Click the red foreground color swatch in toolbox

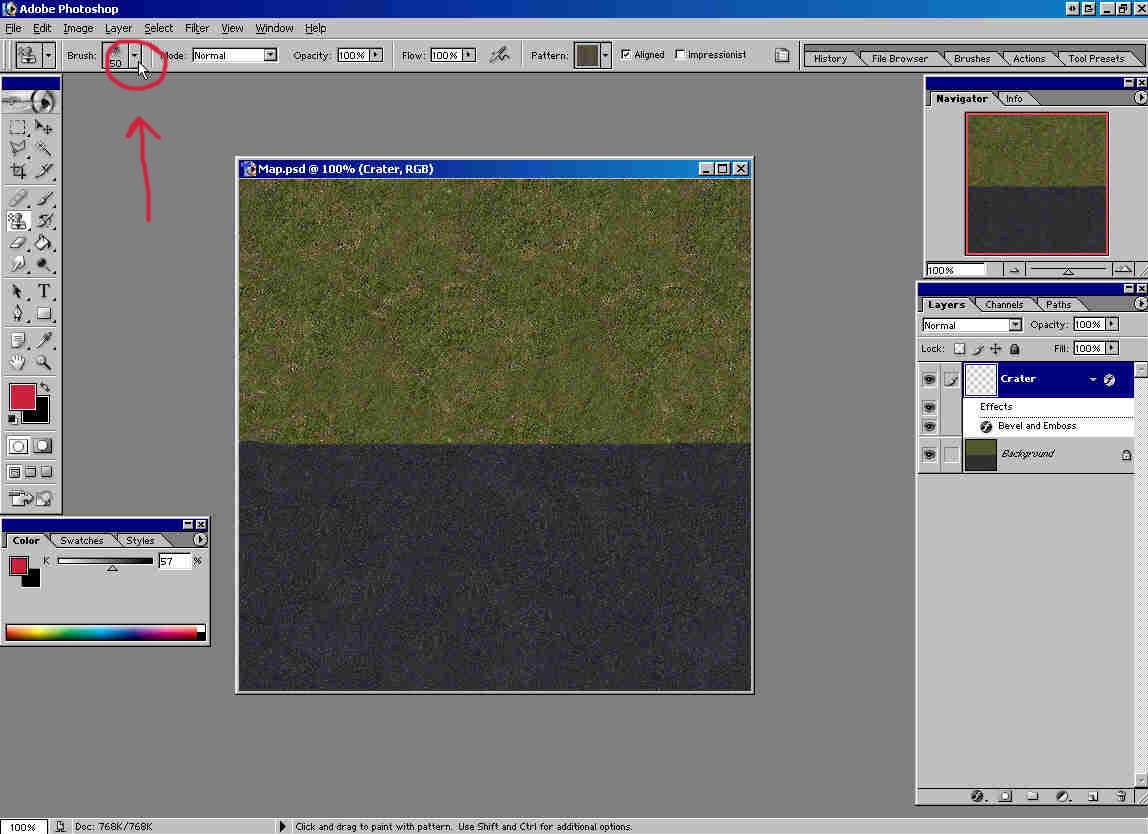[22, 396]
